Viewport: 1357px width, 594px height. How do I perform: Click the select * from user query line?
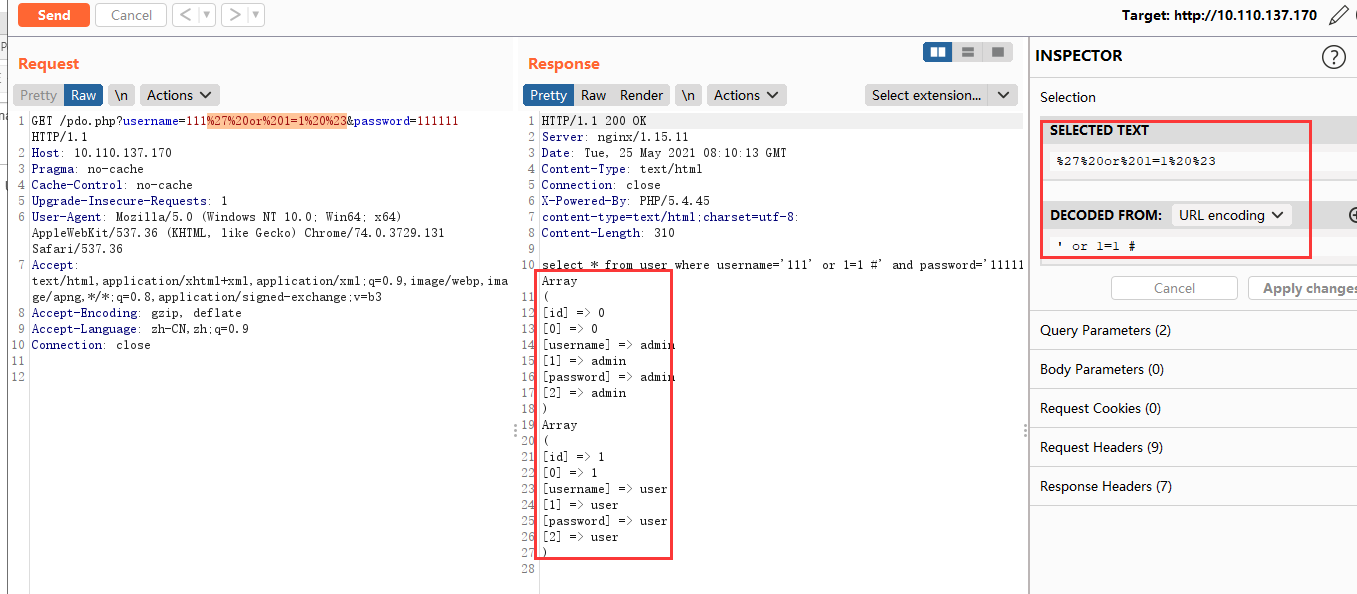[x=783, y=265]
